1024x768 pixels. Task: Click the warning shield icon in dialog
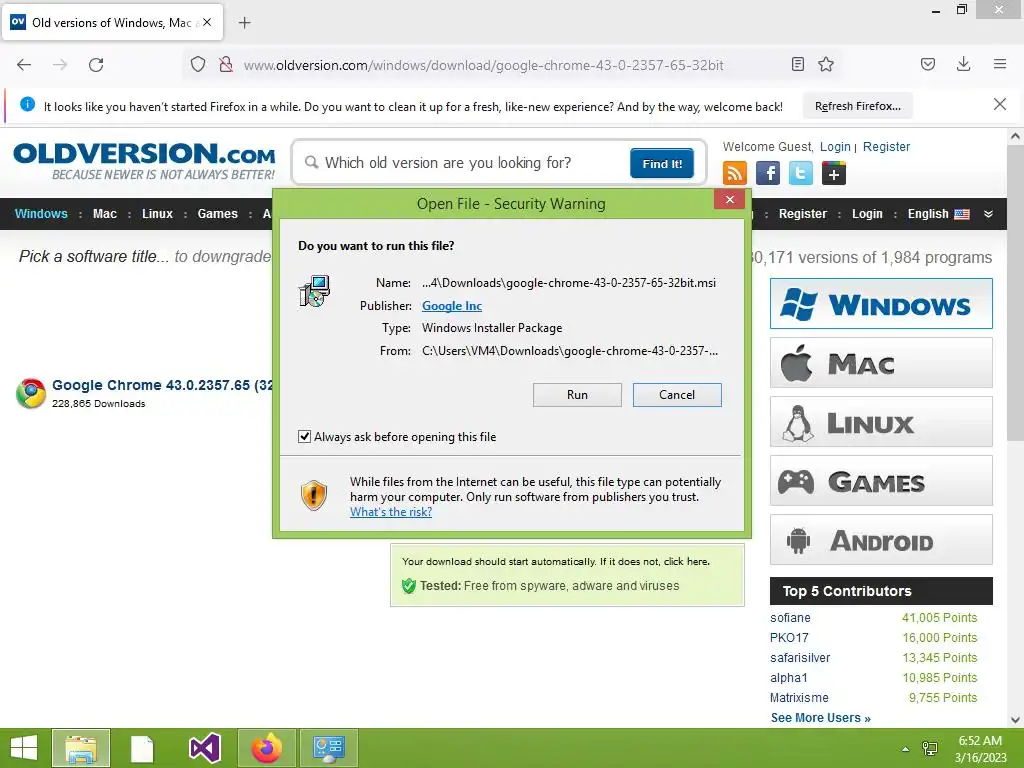(313, 495)
